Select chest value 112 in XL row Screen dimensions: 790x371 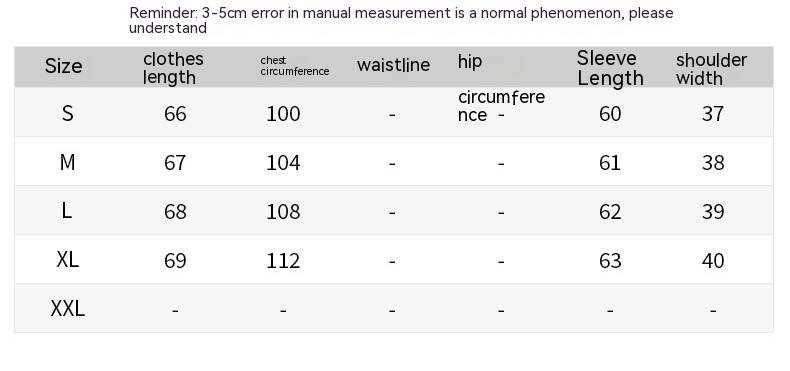(283, 261)
